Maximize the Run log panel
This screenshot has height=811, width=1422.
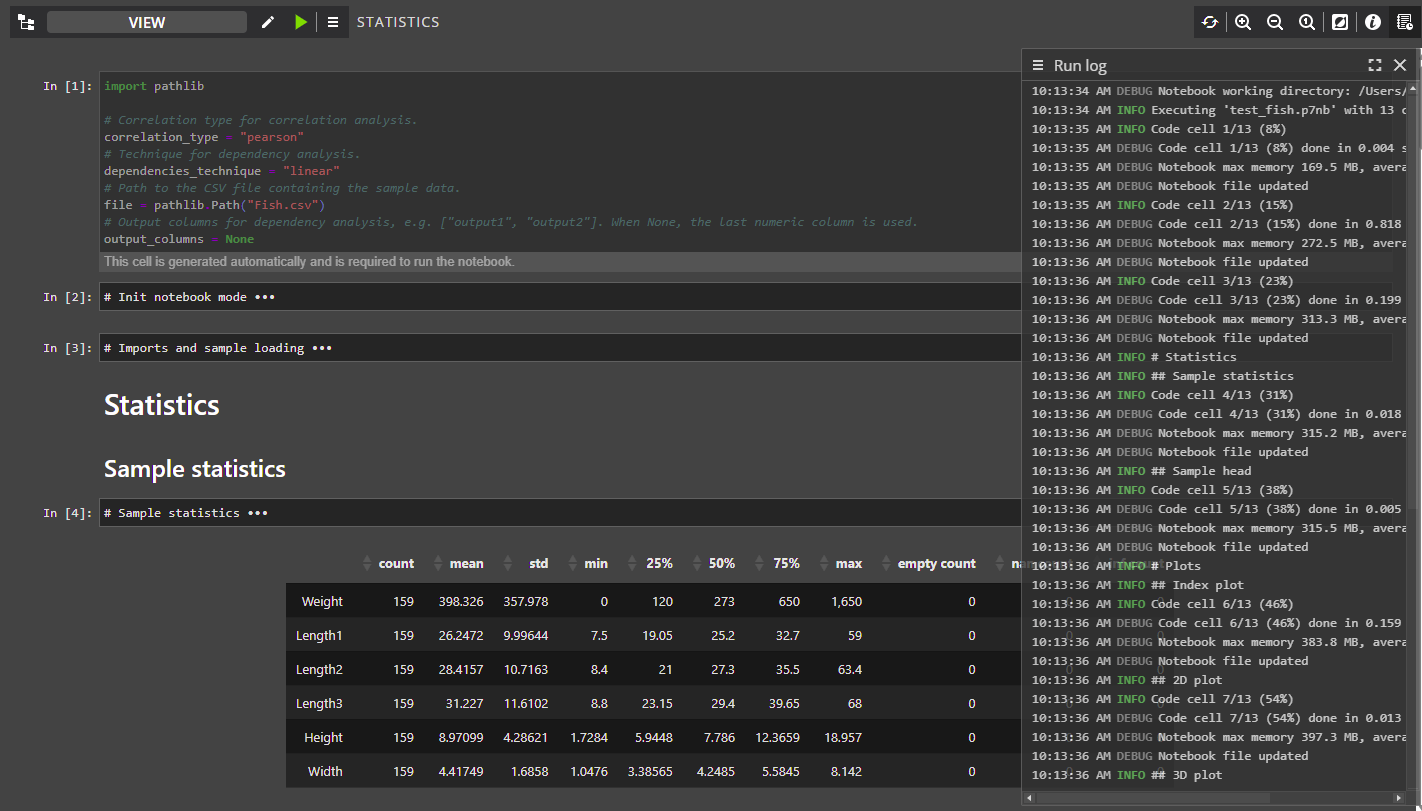(1375, 65)
